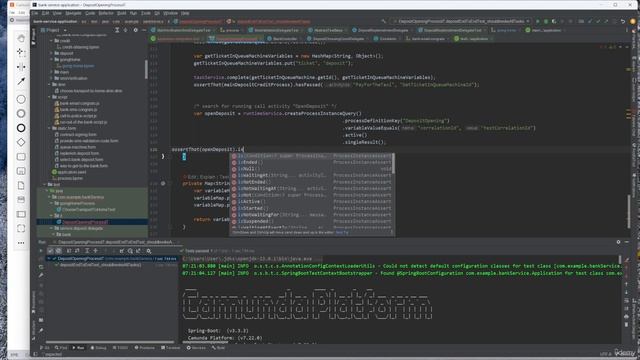Select the lasso tool in modeler palette
640x360 pixels.
pyautogui.click(x=21, y=52)
